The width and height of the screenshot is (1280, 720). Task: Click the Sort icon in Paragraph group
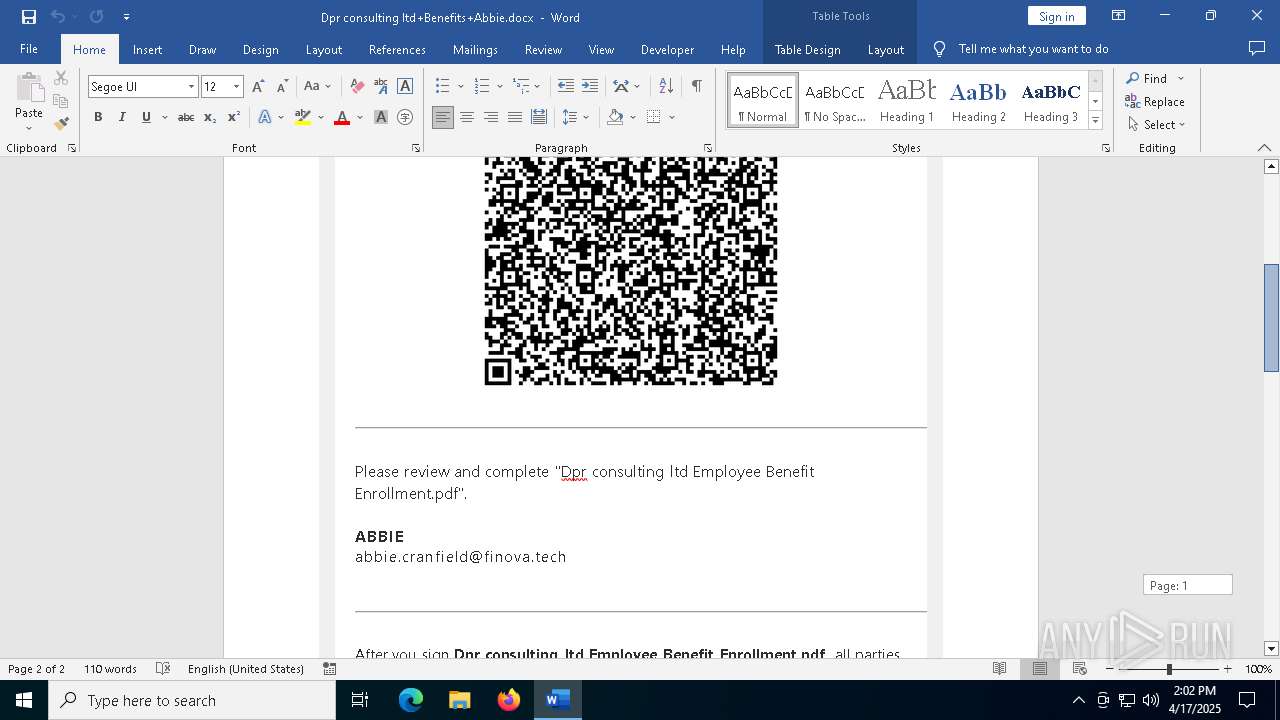pyautogui.click(x=665, y=86)
